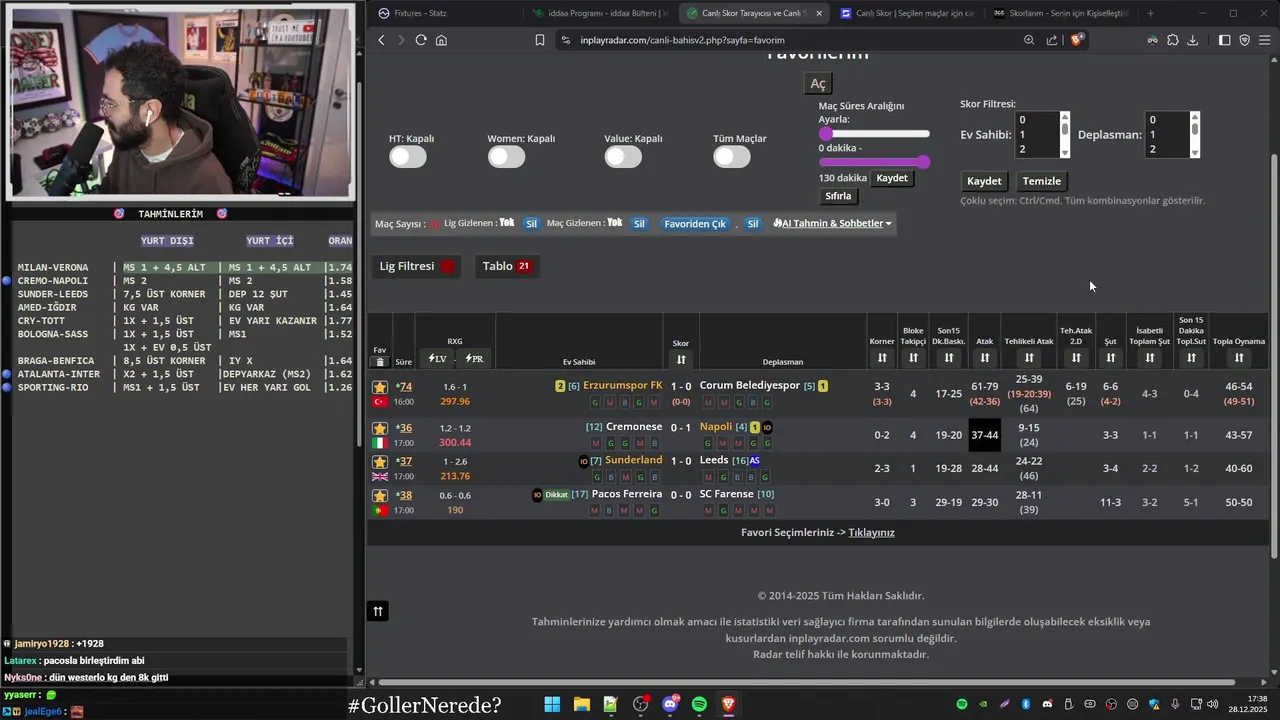Click the scroll-to-top double arrow button
The width and height of the screenshot is (1280, 720).
point(378,611)
